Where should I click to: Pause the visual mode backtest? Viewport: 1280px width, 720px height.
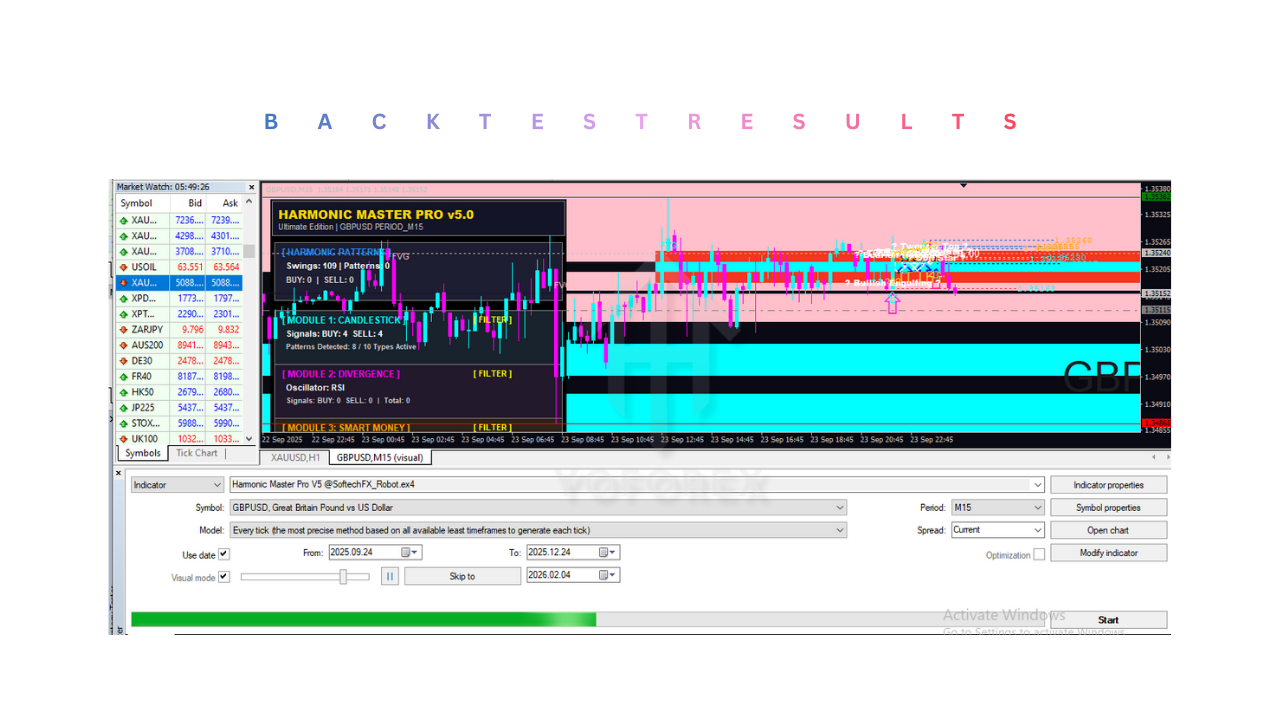pos(389,576)
